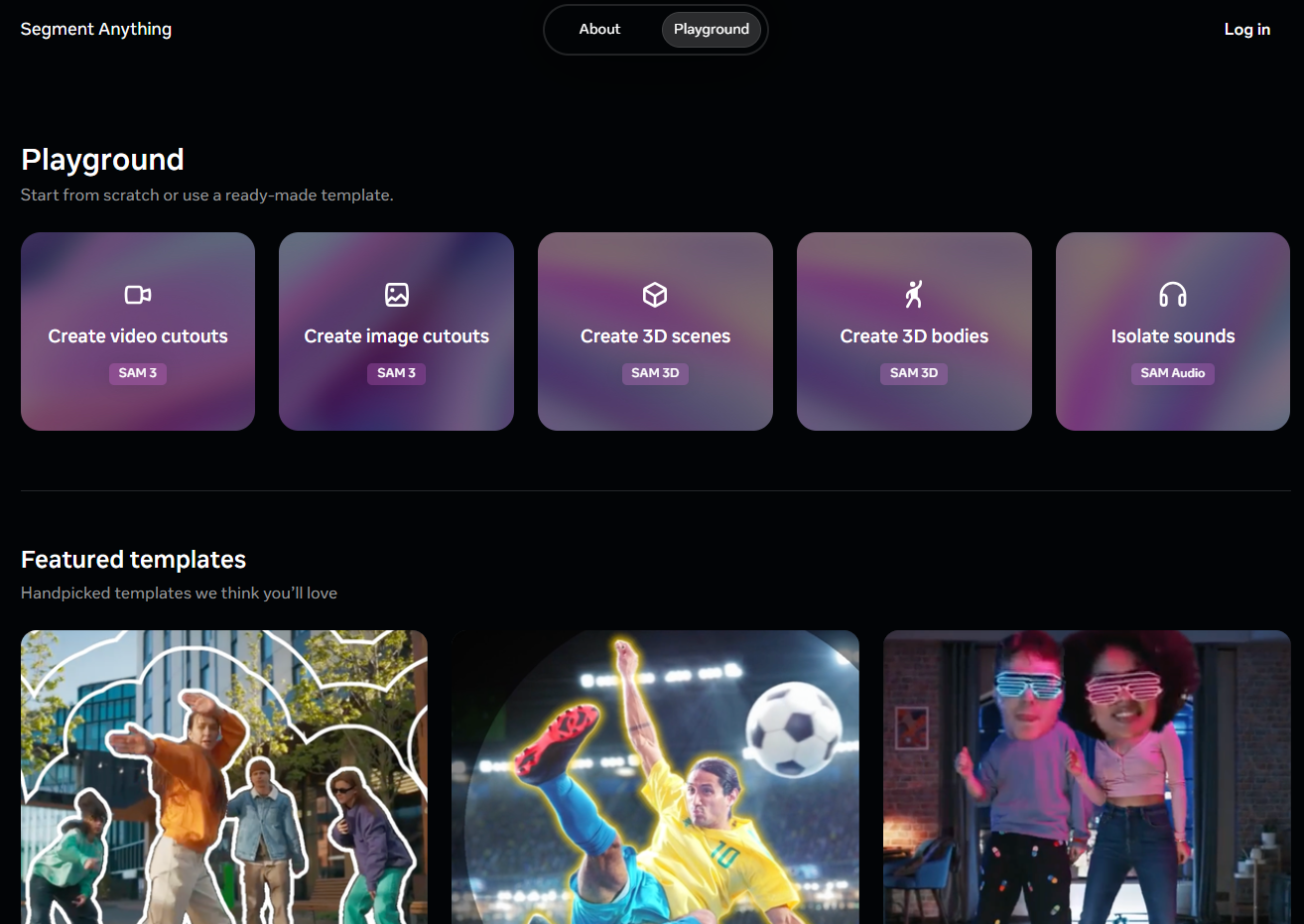The height and width of the screenshot is (924, 1304).
Task: Switch to the About tab
Action: click(x=599, y=30)
